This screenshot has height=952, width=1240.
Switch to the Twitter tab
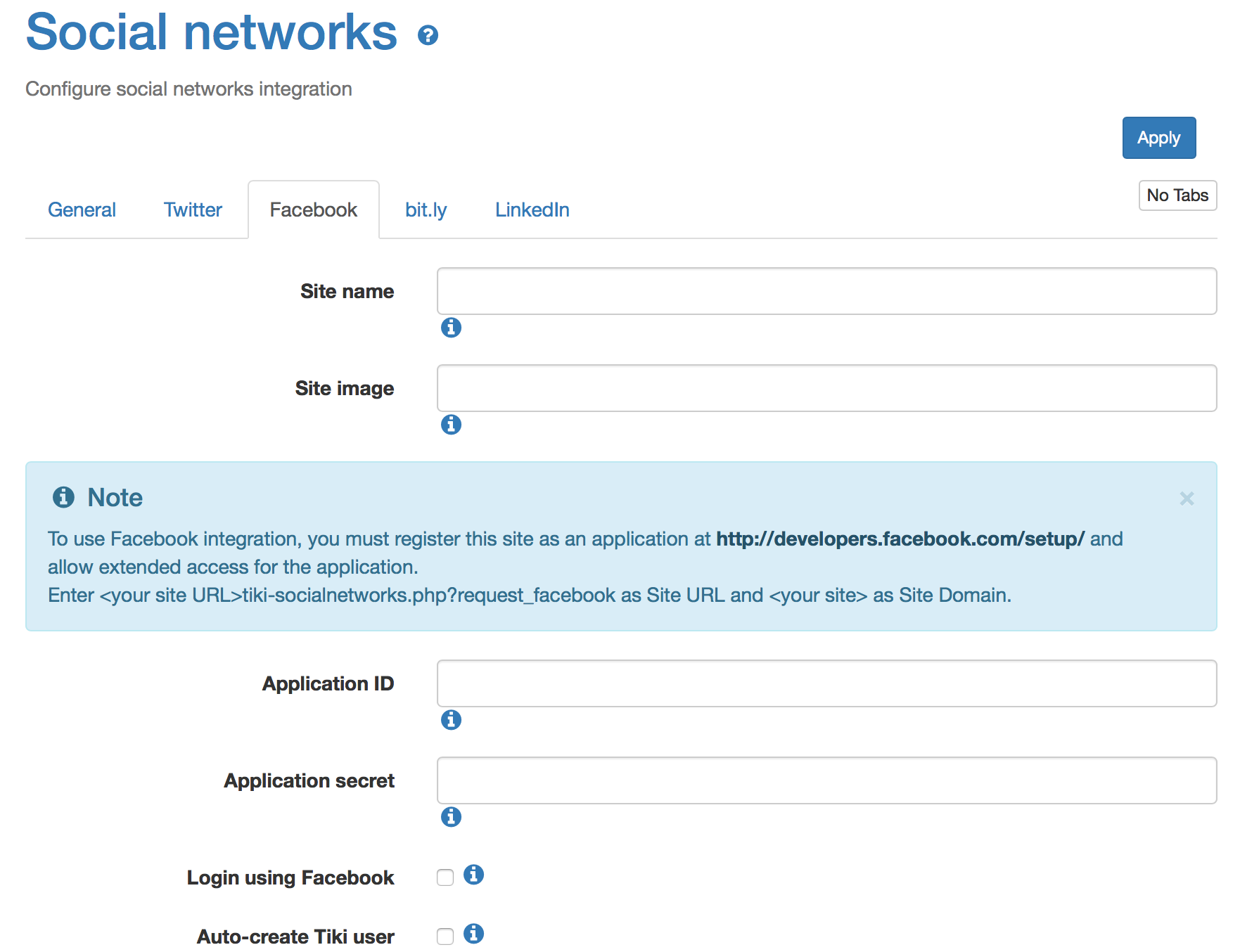pos(193,210)
